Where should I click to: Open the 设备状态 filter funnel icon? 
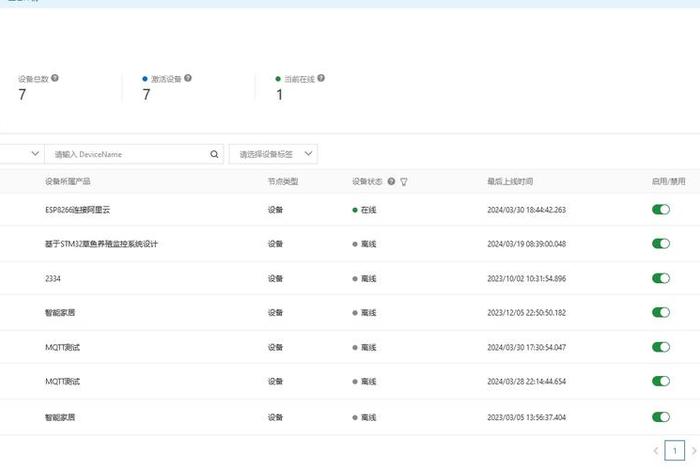(x=404, y=182)
